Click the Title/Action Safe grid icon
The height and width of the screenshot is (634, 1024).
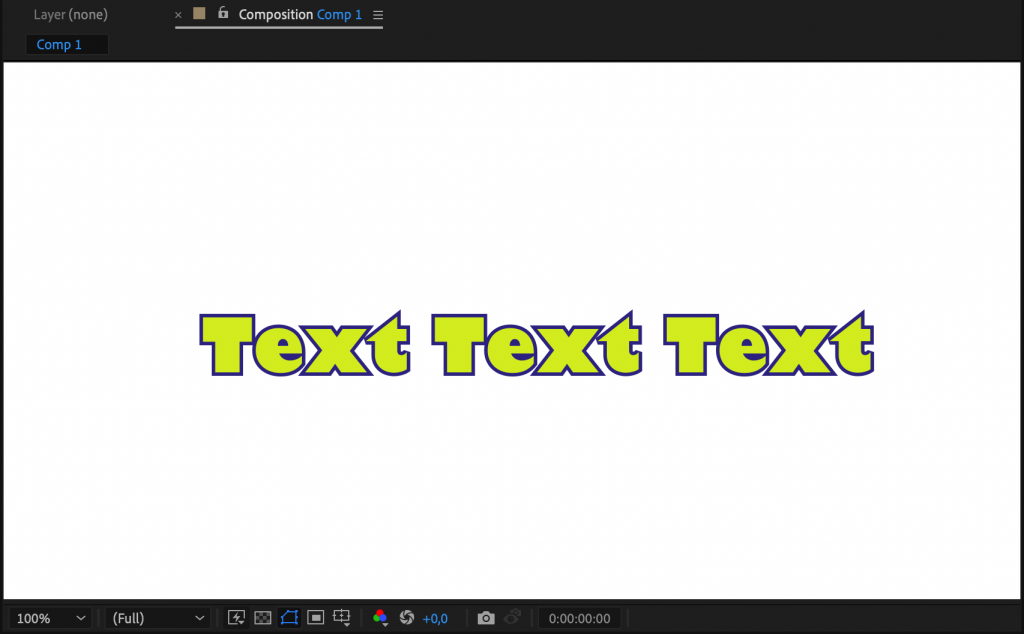coord(342,617)
